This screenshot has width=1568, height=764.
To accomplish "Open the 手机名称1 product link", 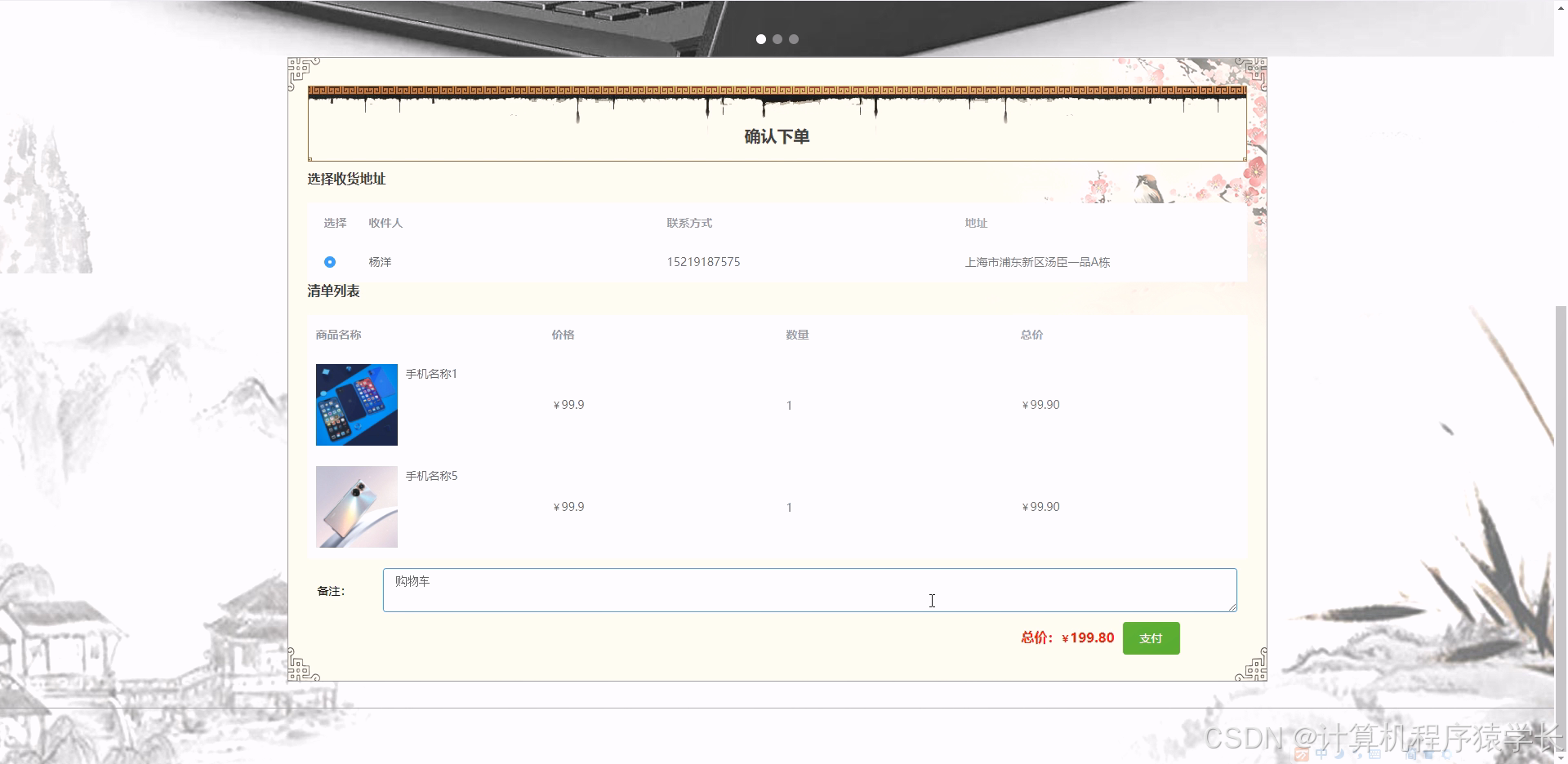I will click(x=430, y=373).
